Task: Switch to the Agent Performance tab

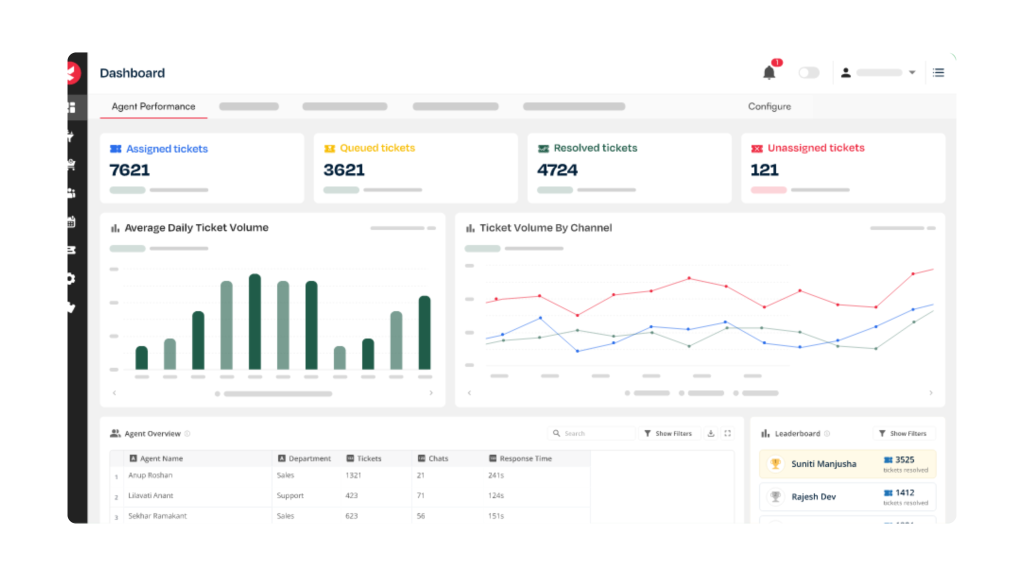Action: coord(153,106)
